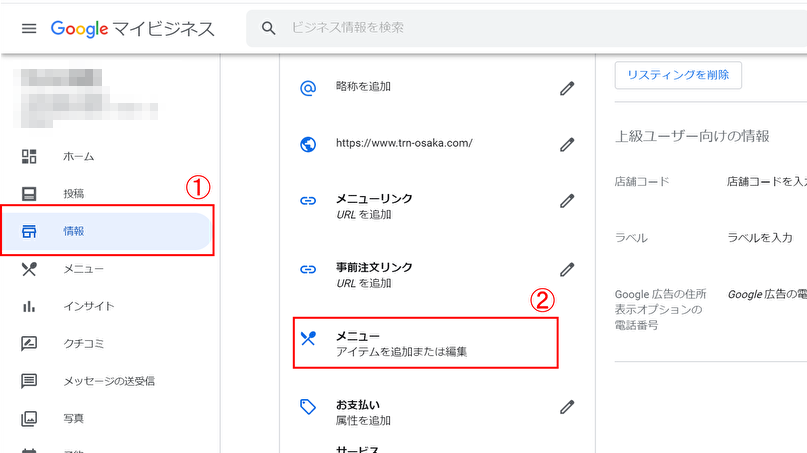Image resolution: width=807 pixels, height=453 pixels.
Task: Click the ホーム dashboard icon
Action: click(29, 156)
